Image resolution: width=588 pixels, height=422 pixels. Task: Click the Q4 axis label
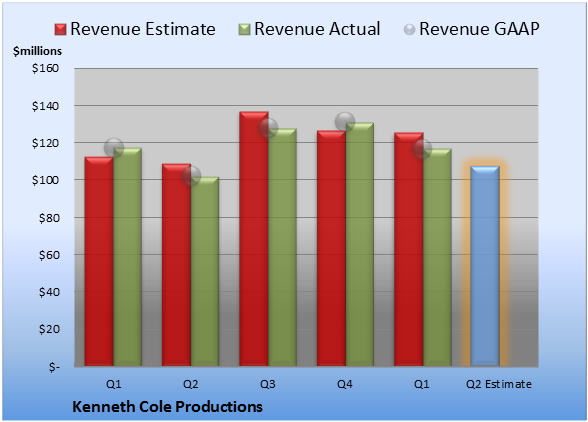coord(345,384)
